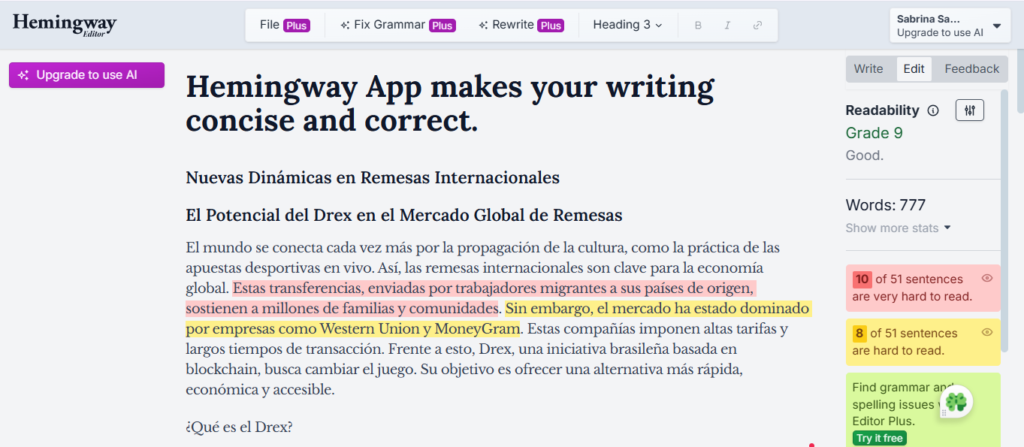
Task: Click the yellow highlighted sentence Sin embargo
Action: [x=499, y=316]
